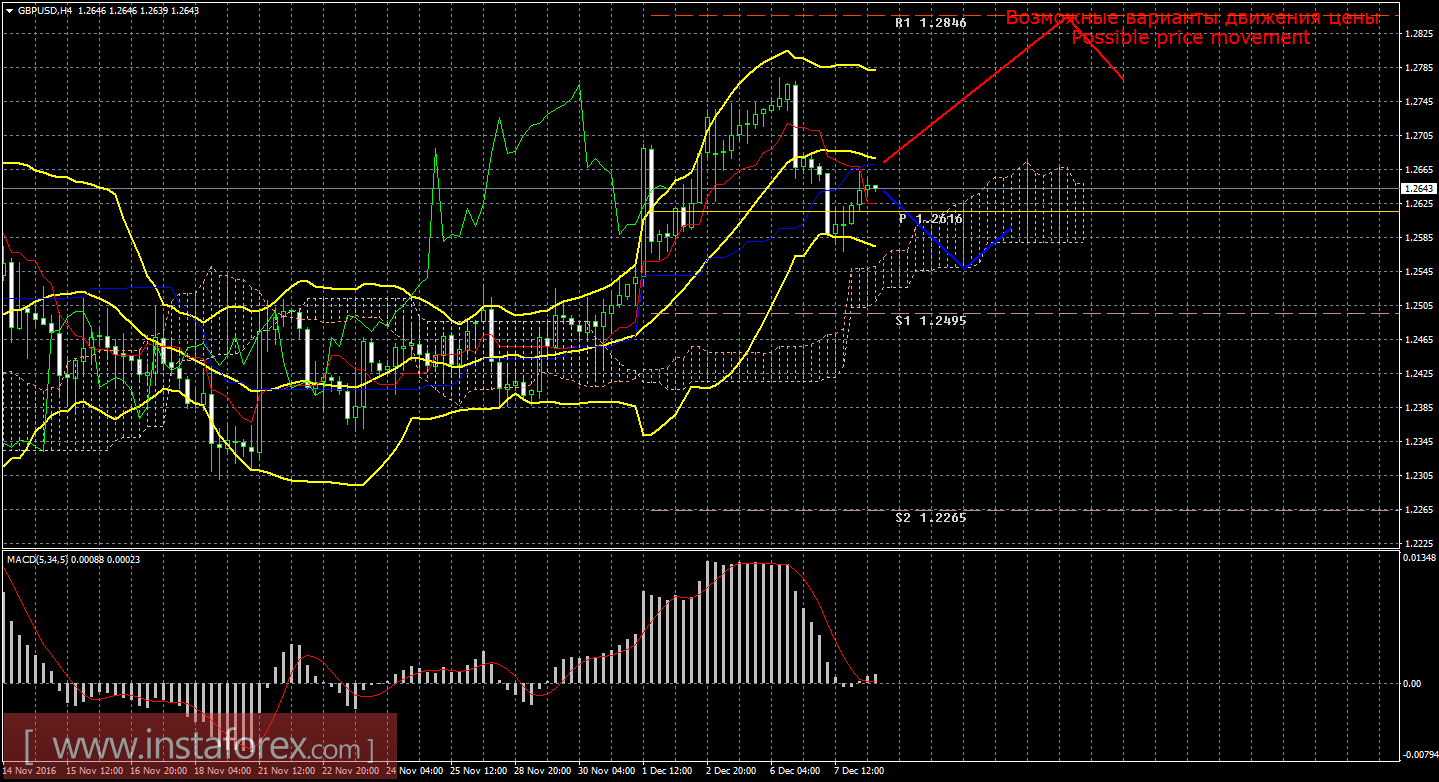
Task: Click the 1.2345 price scale value
Action: pos(1417,442)
